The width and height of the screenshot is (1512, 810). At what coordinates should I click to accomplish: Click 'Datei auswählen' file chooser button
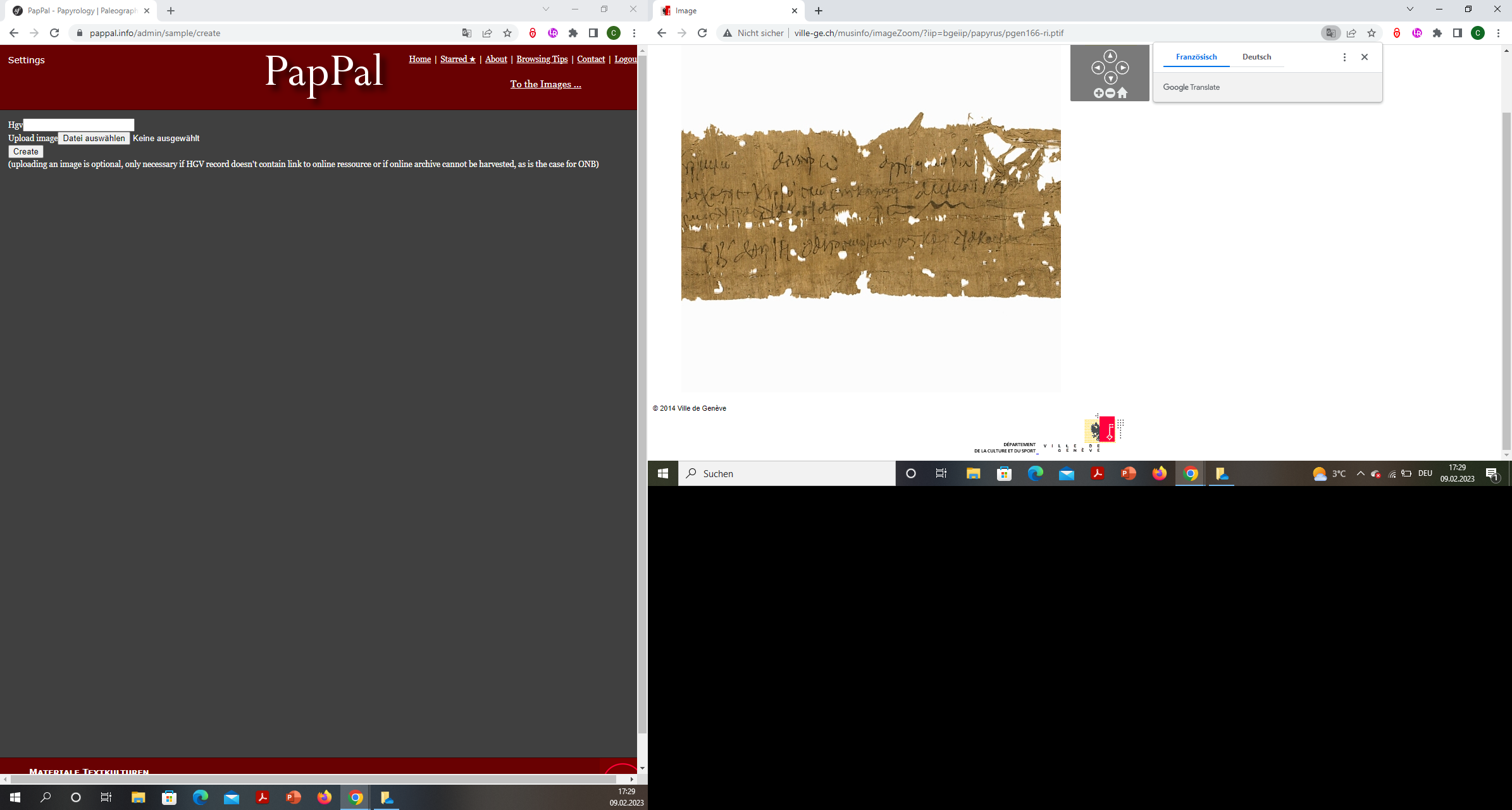[x=94, y=138]
